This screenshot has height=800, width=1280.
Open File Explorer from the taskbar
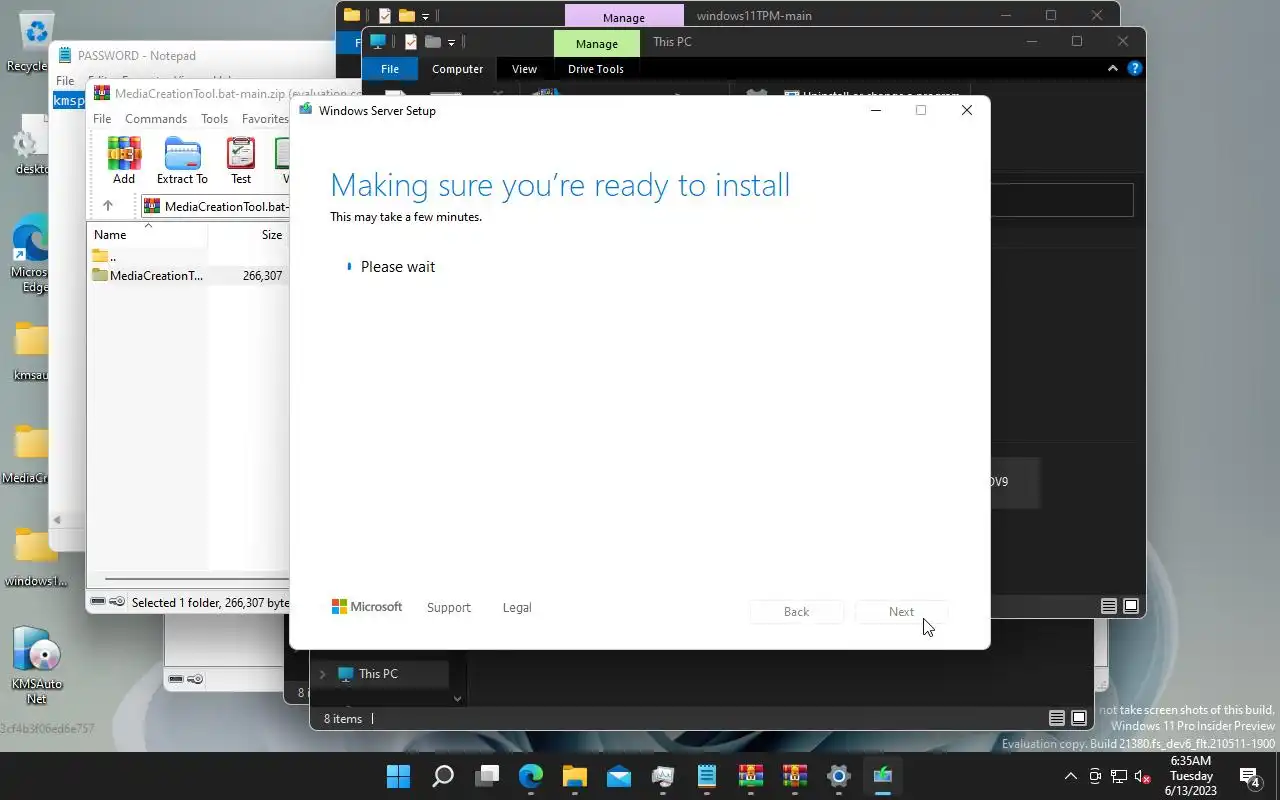click(575, 776)
